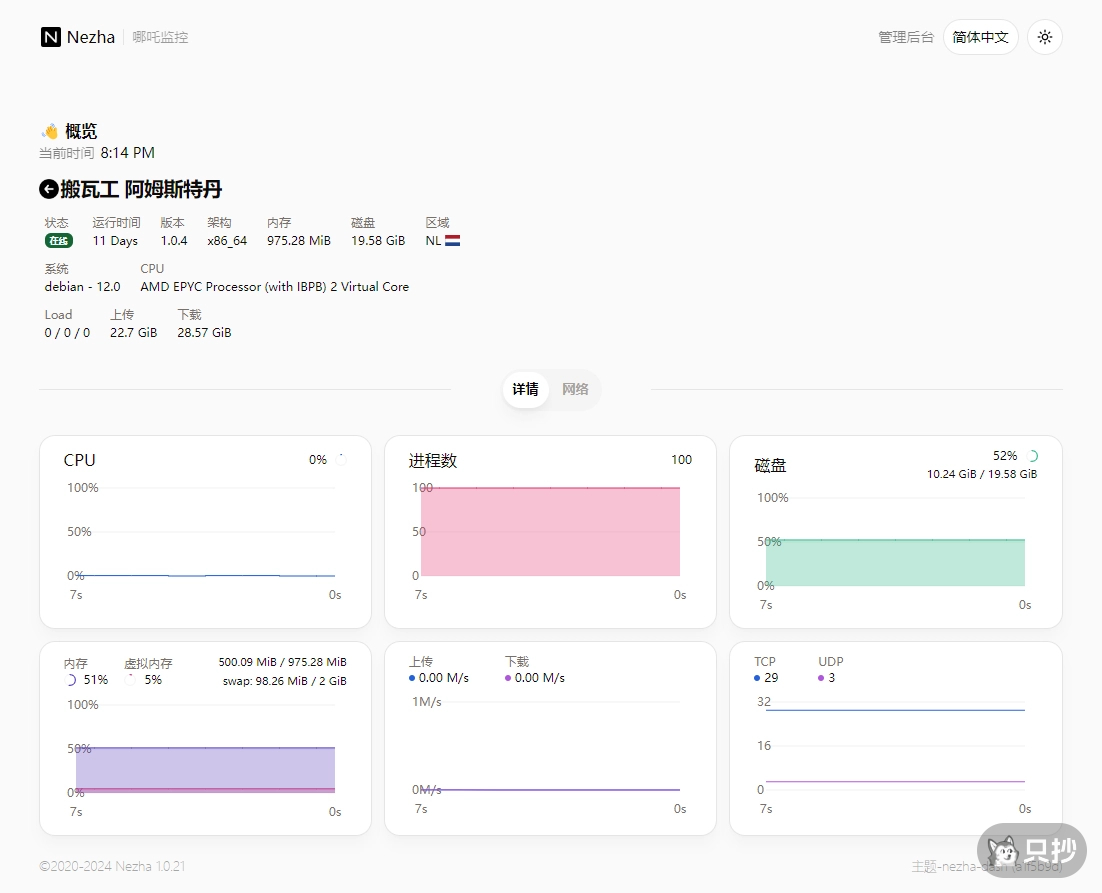1102x893 pixels.
Task: Open the 简体中文 language dropdown
Action: click(x=980, y=37)
